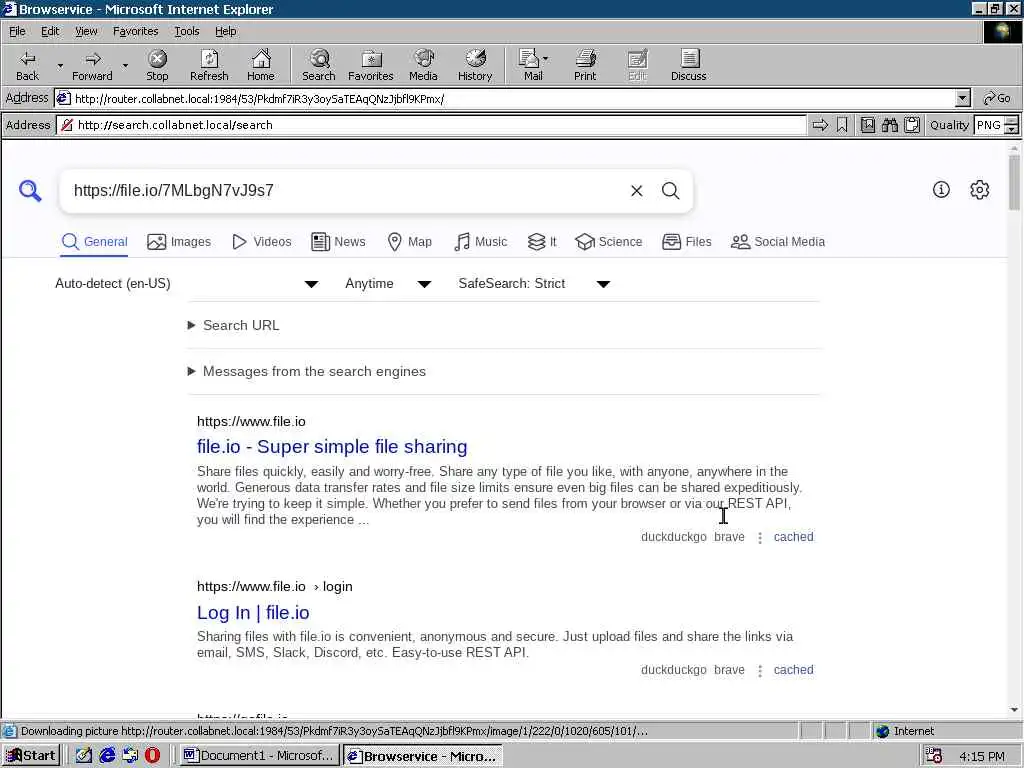The width and height of the screenshot is (1024, 768).
Task: Click the Browservice go arrow icon
Action: click(820, 125)
